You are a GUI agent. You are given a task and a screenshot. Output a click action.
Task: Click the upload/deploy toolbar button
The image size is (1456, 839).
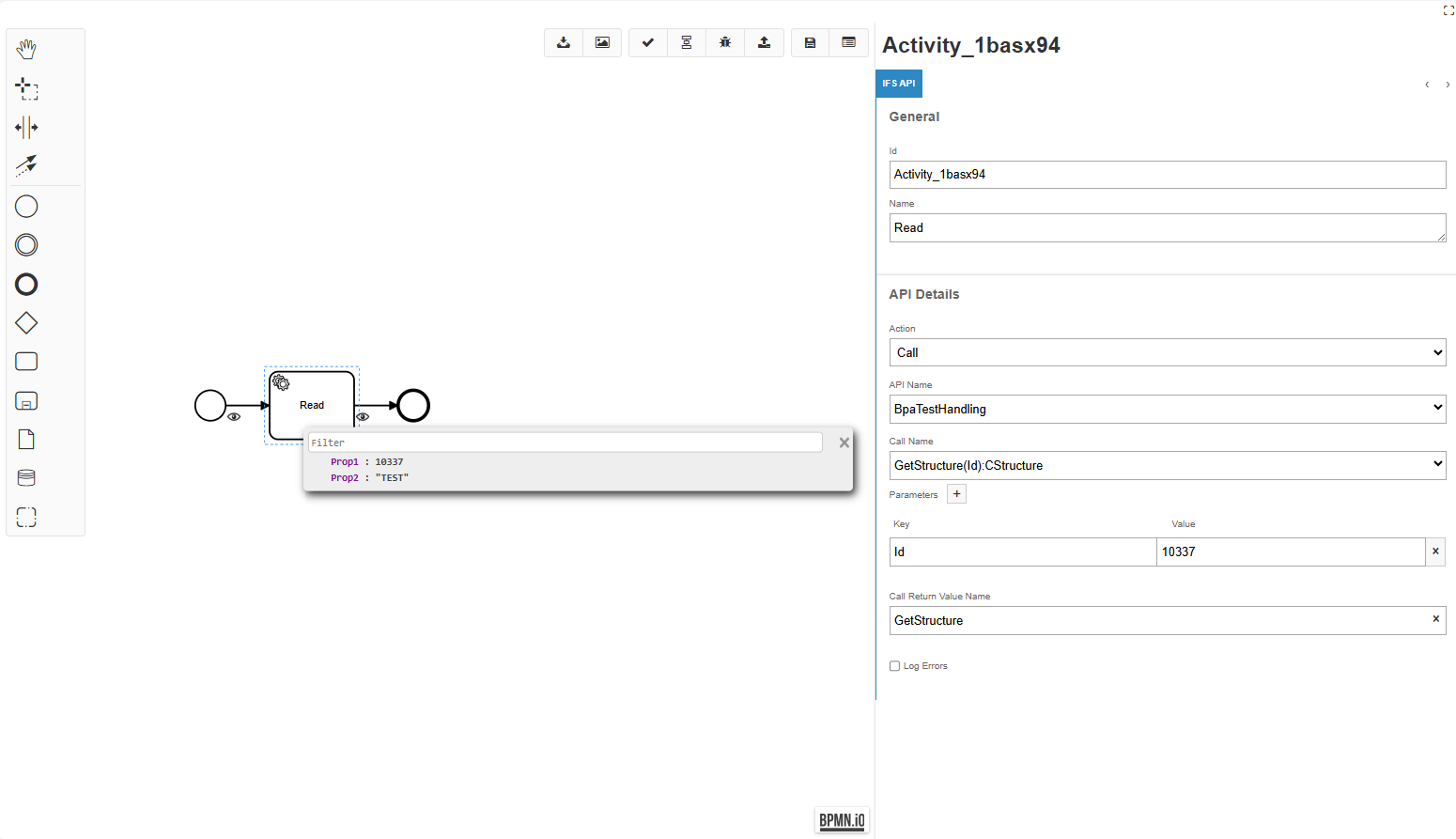click(x=764, y=42)
